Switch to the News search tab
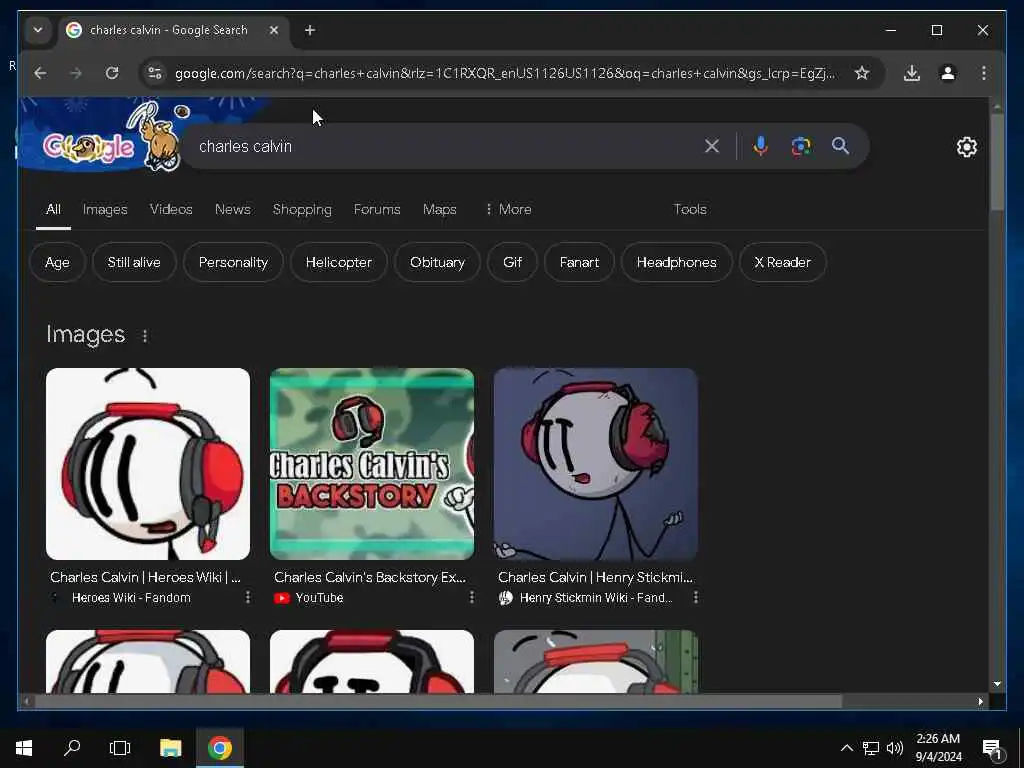Viewport: 1024px width, 768px height. click(x=232, y=209)
